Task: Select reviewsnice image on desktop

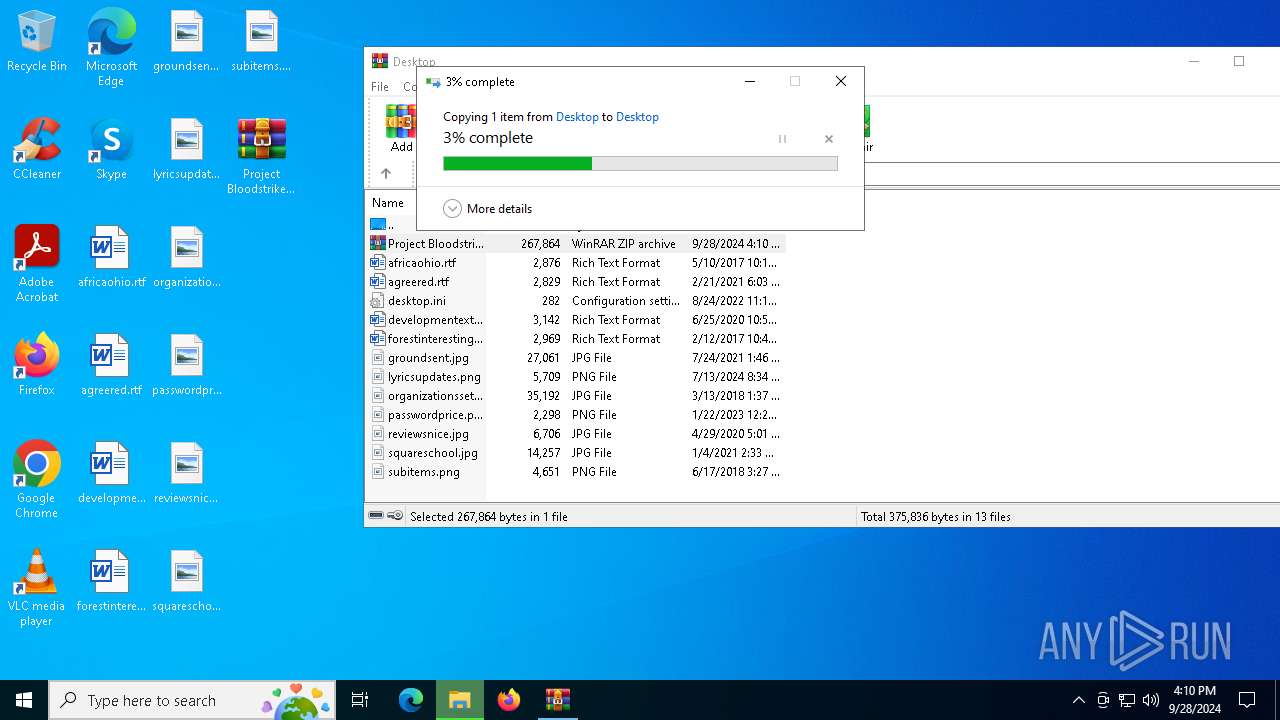Action: (186, 473)
